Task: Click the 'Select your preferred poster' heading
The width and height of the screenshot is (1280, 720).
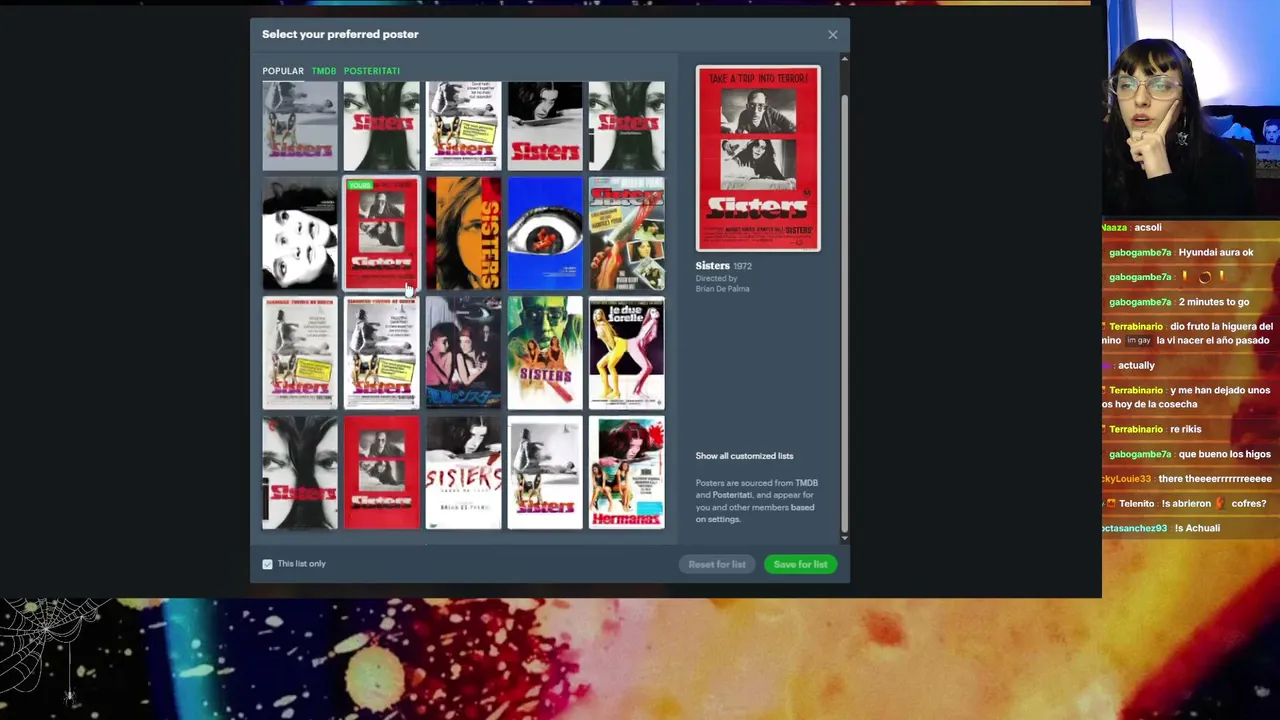Action: (340, 34)
